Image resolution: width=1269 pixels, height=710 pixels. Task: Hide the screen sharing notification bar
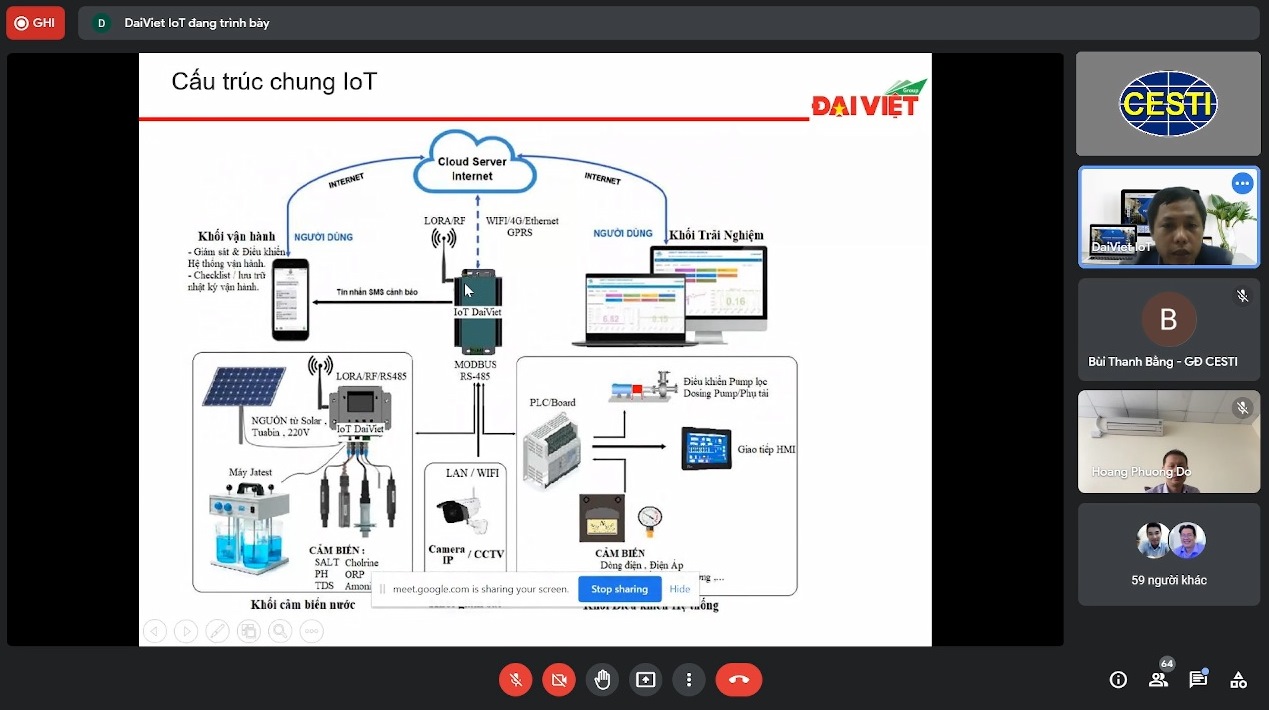(680, 589)
